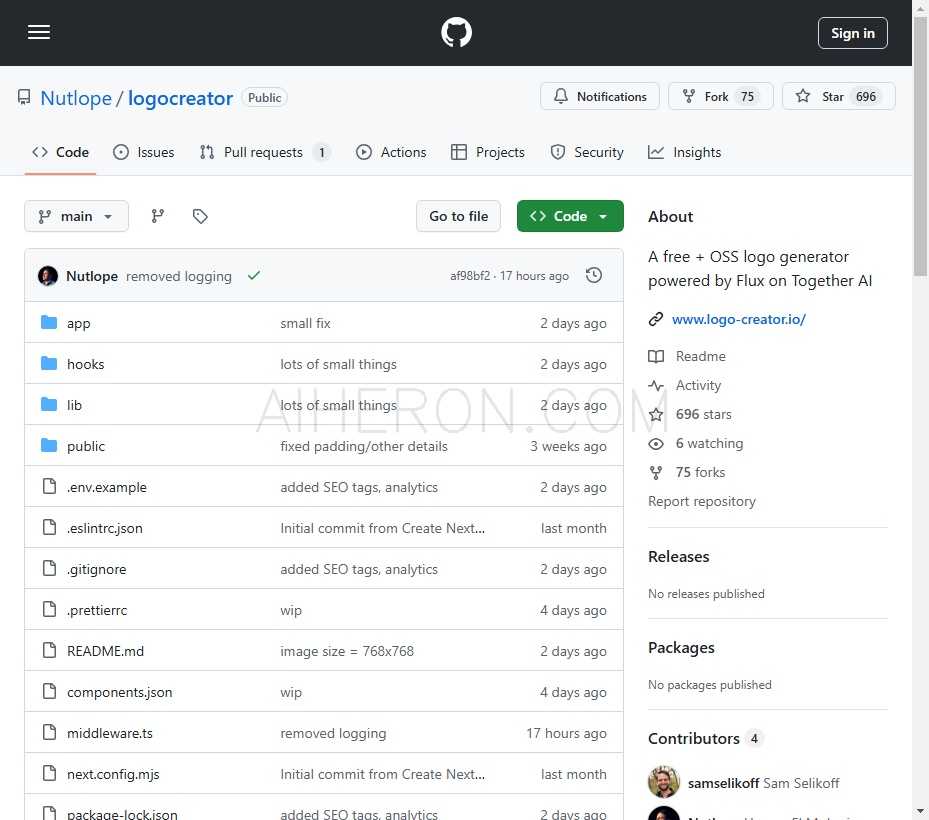
Task: Open the components.json file
Action: (120, 692)
